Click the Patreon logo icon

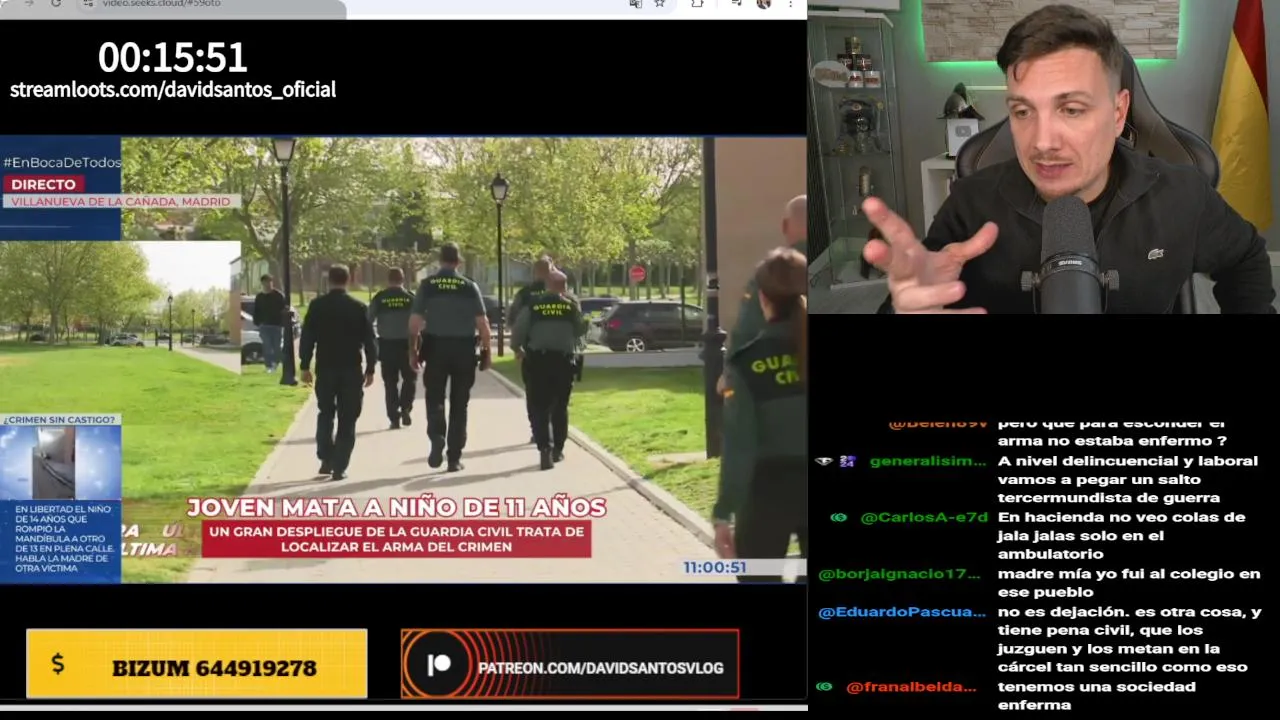438,666
